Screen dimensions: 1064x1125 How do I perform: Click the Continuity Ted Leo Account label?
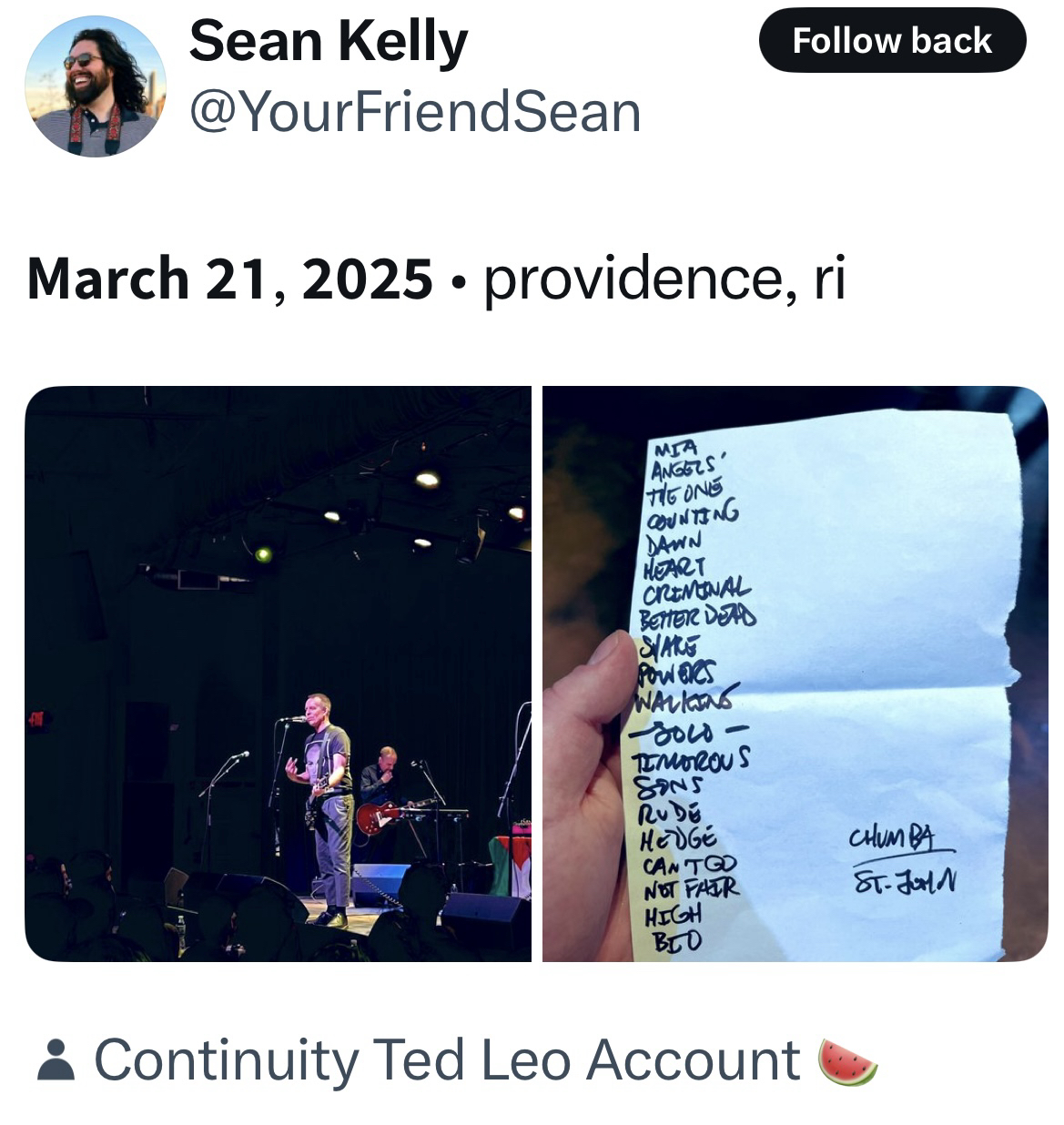446,1060
